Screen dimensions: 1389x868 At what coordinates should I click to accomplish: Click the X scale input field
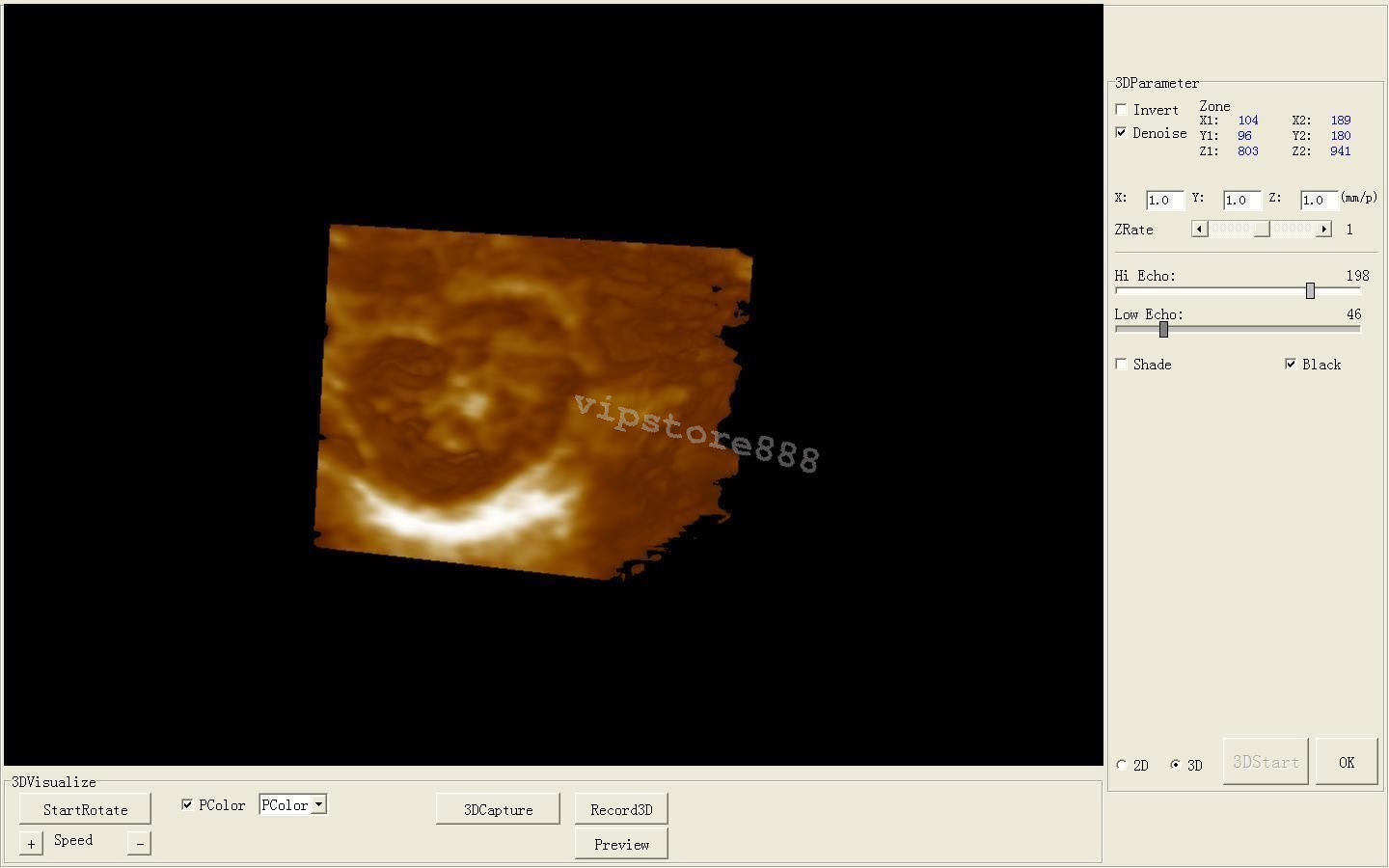[x=1163, y=200]
